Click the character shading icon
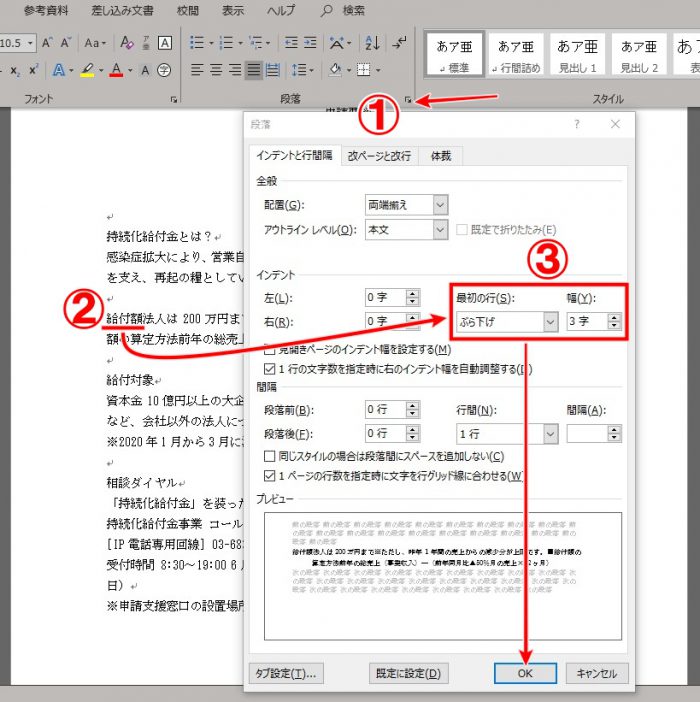 (x=145, y=70)
